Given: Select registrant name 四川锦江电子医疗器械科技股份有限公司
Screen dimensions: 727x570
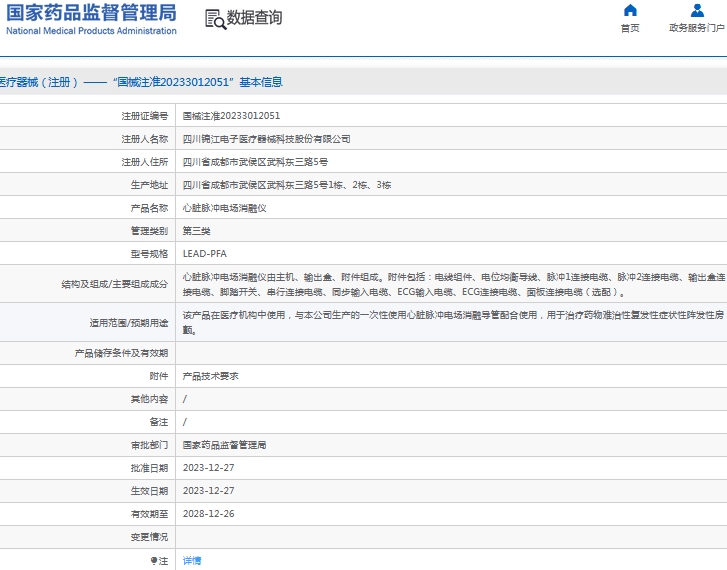Looking at the screenshot, I should [267, 139].
